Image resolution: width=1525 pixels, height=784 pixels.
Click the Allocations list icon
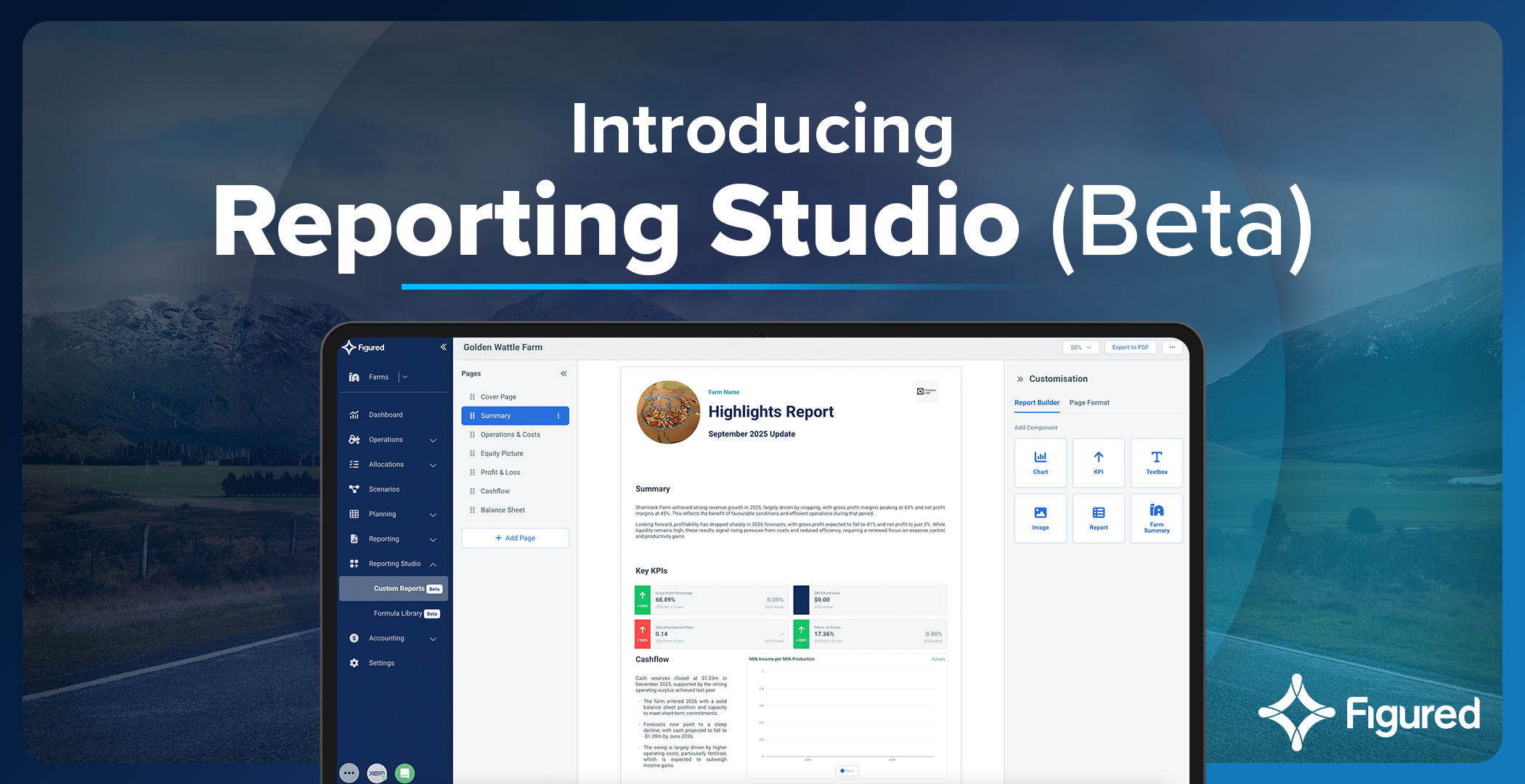pos(354,464)
